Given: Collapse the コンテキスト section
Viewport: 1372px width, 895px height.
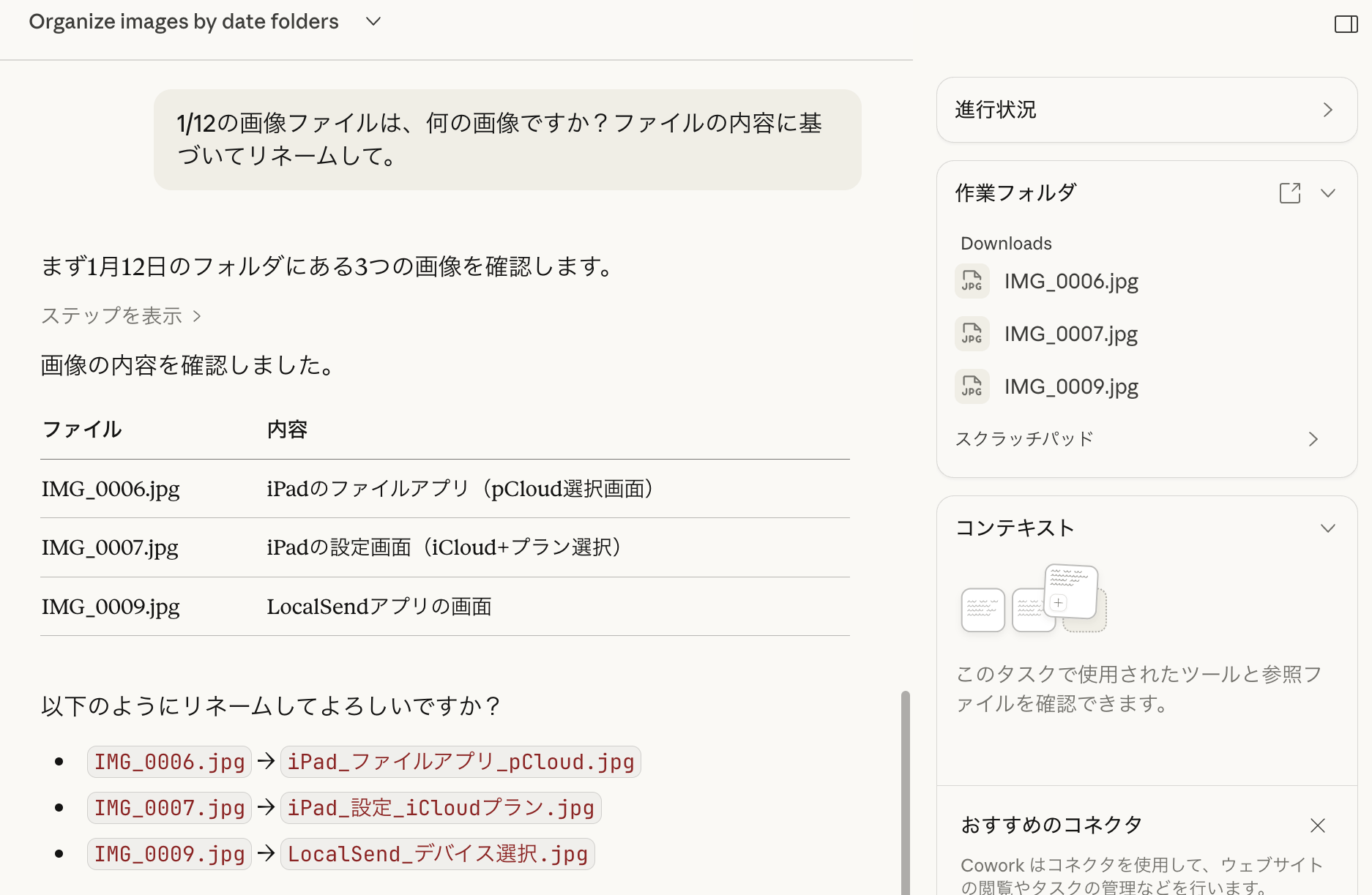Looking at the screenshot, I should [1327, 528].
